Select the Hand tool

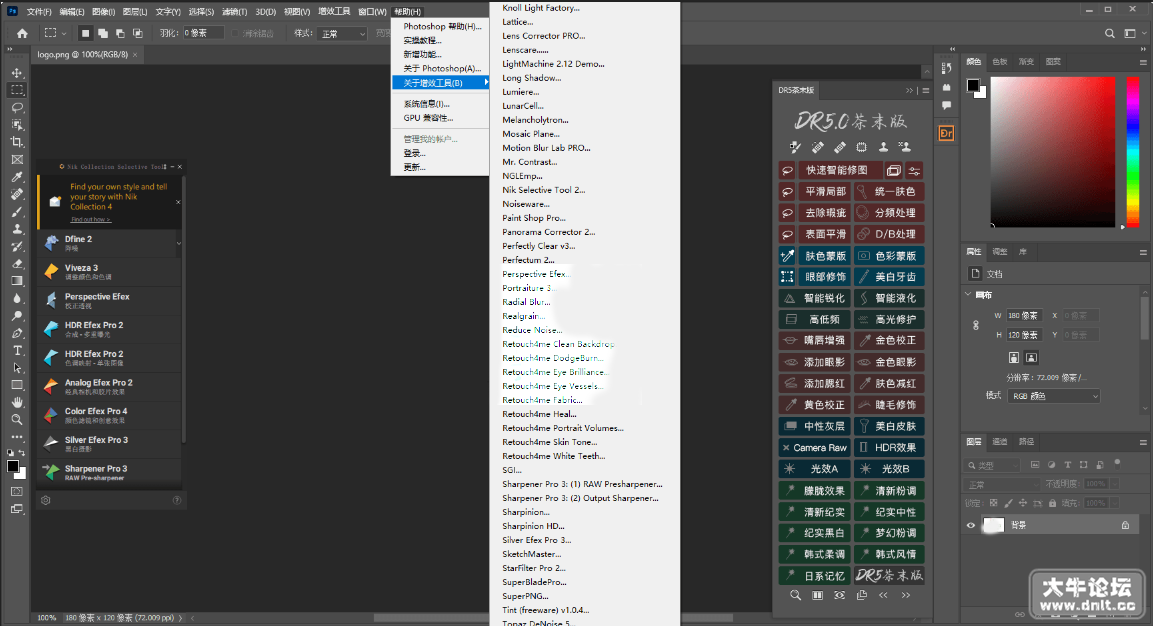pyautogui.click(x=16, y=402)
